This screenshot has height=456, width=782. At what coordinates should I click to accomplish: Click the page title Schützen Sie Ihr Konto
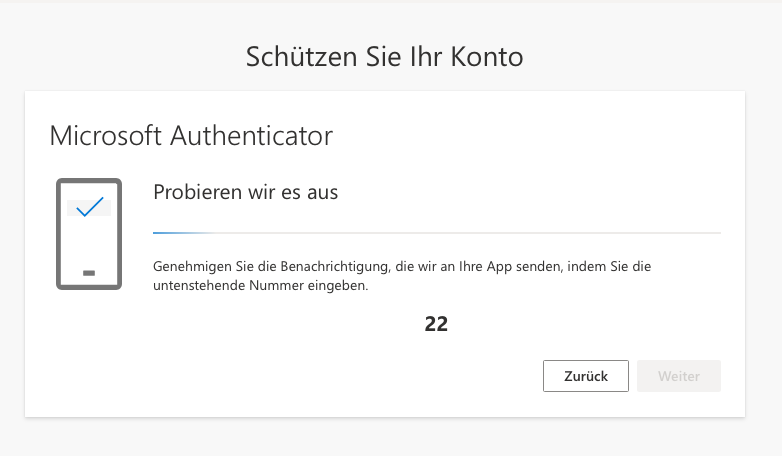click(x=385, y=57)
